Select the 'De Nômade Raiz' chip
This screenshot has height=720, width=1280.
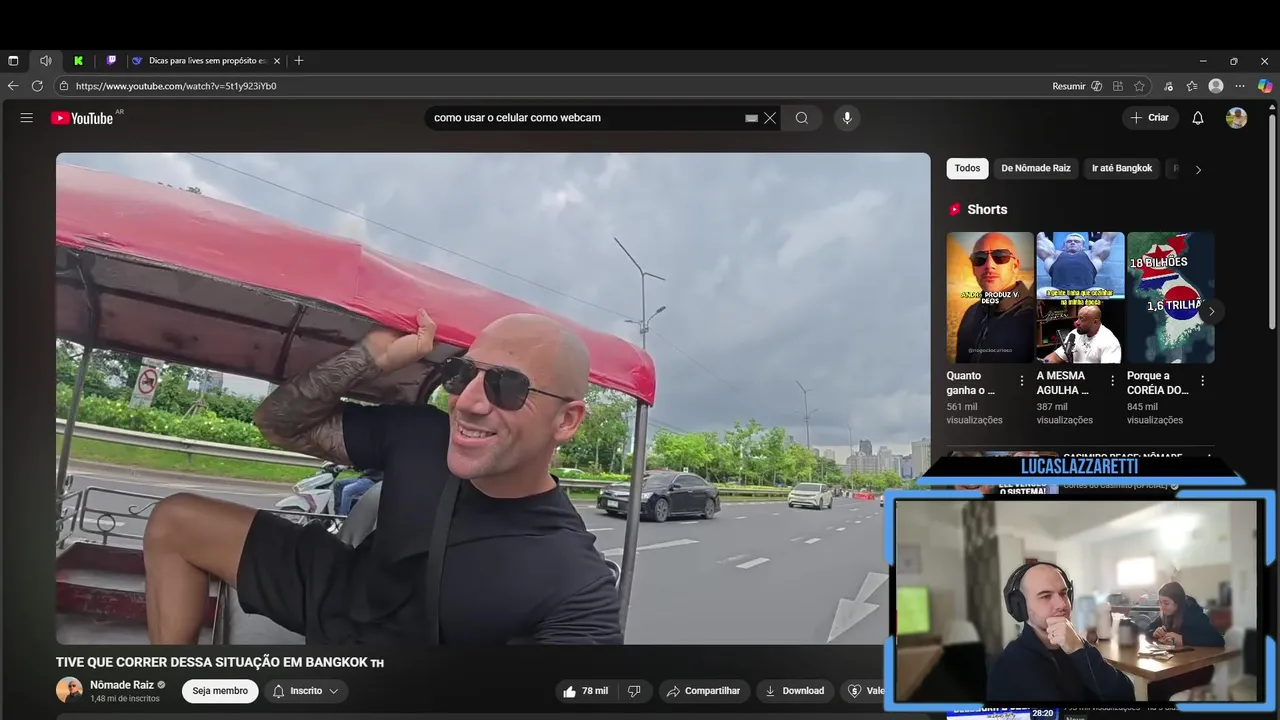point(1036,169)
